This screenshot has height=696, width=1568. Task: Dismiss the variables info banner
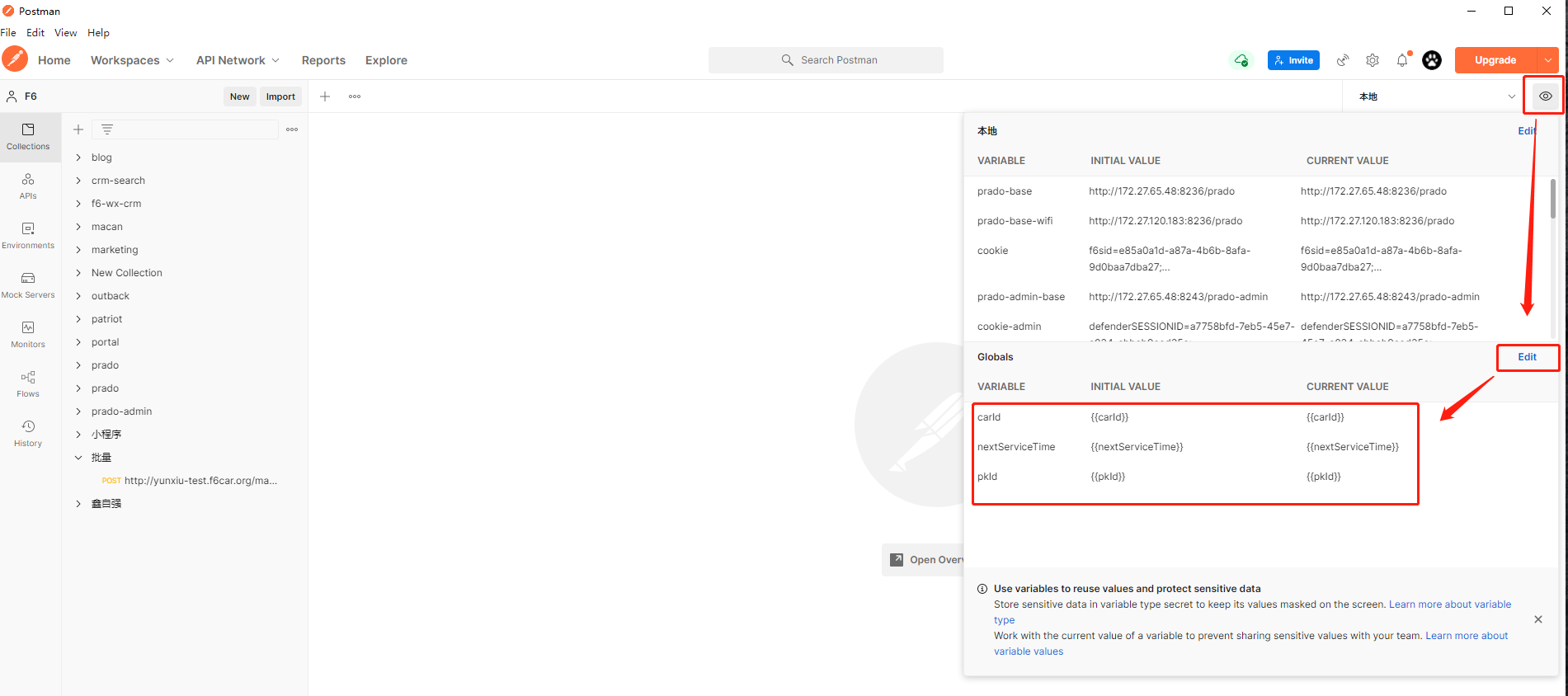(1538, 619)
